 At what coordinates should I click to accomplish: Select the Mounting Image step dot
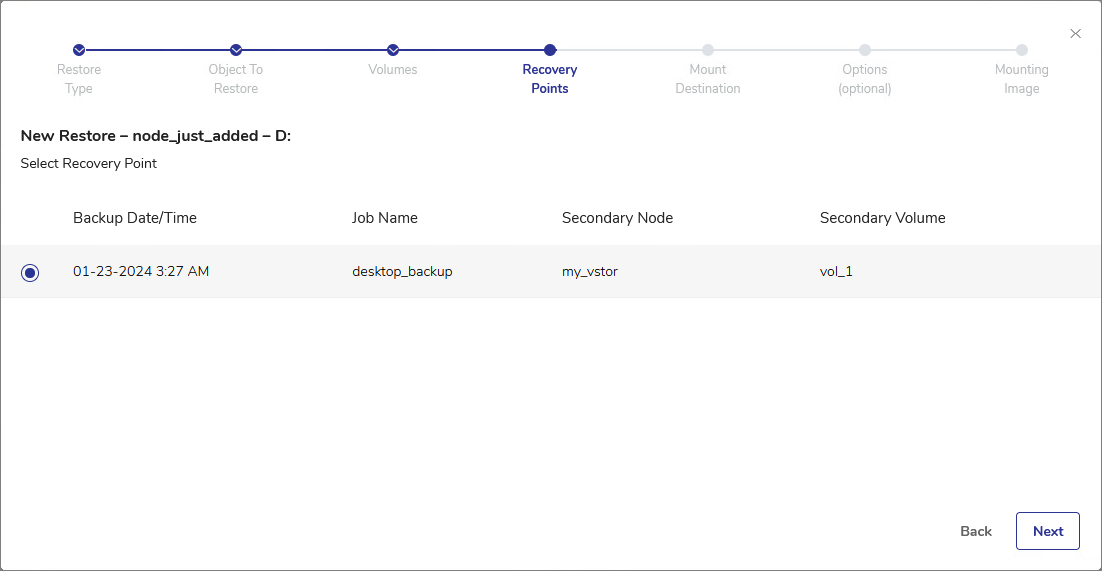point(1022,50)
